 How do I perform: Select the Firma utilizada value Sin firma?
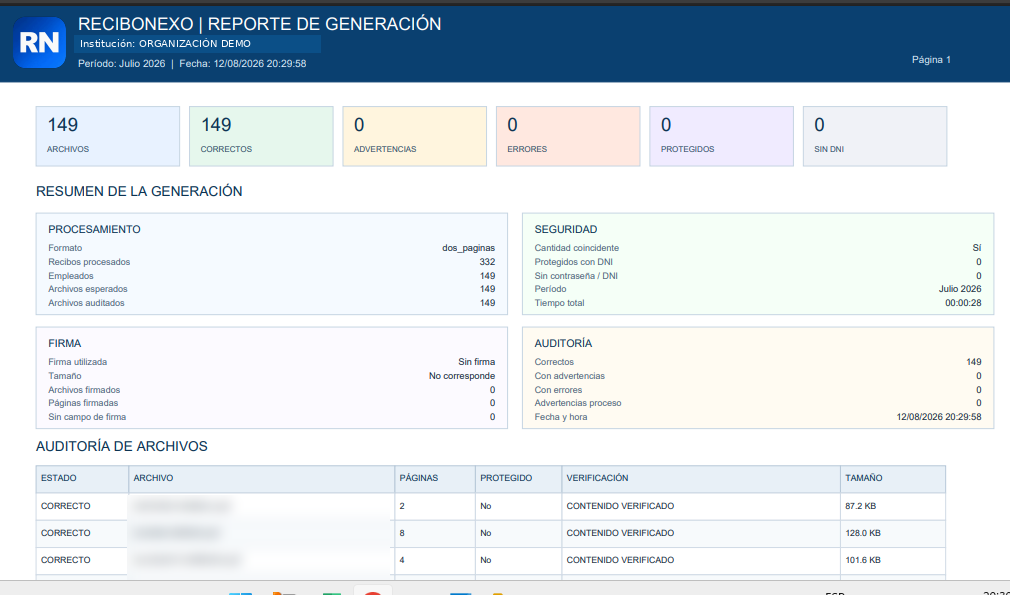[x=477, y=362]
